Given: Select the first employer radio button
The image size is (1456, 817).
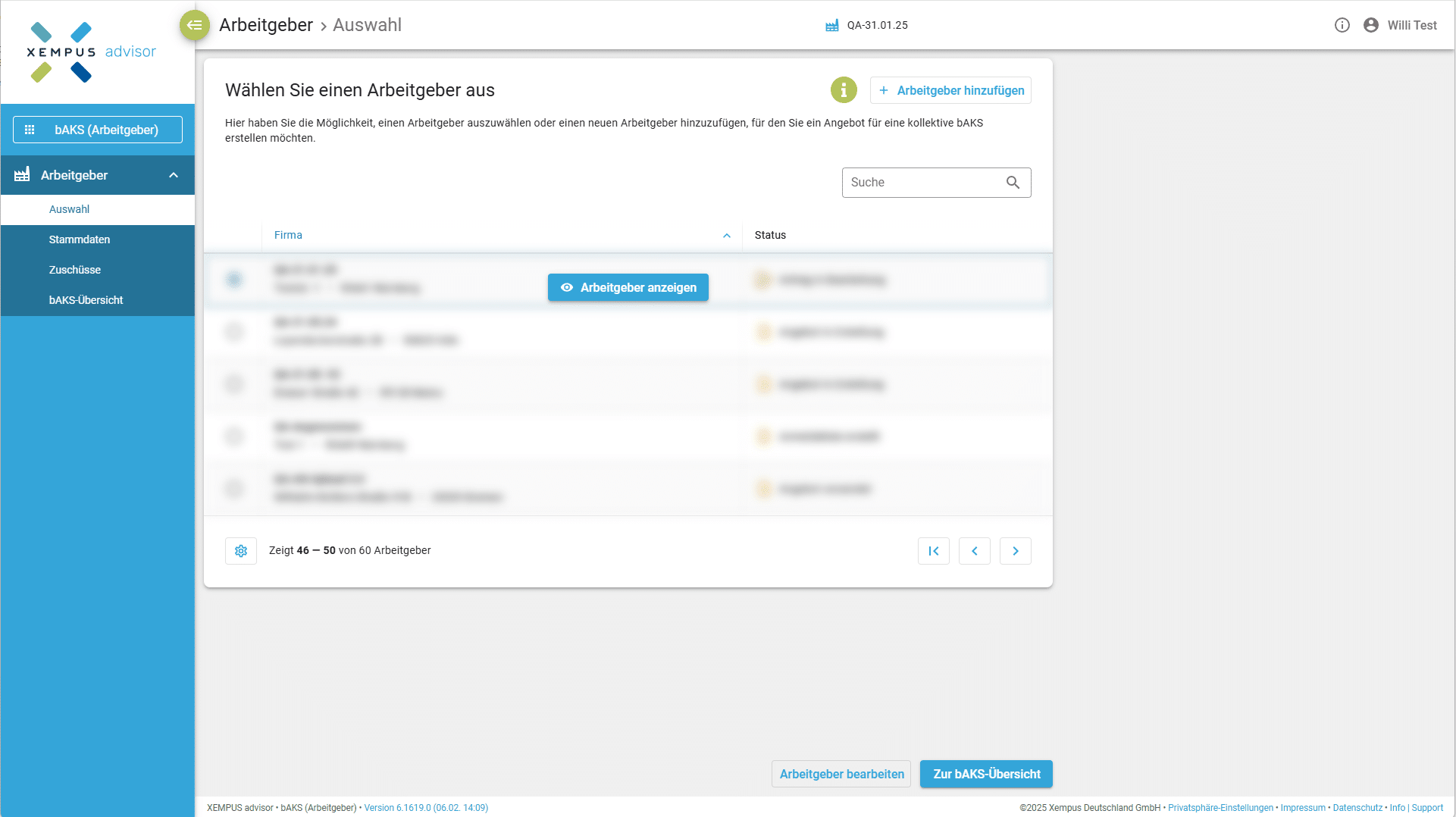Looking at the screenshot, I should (234, 280).
